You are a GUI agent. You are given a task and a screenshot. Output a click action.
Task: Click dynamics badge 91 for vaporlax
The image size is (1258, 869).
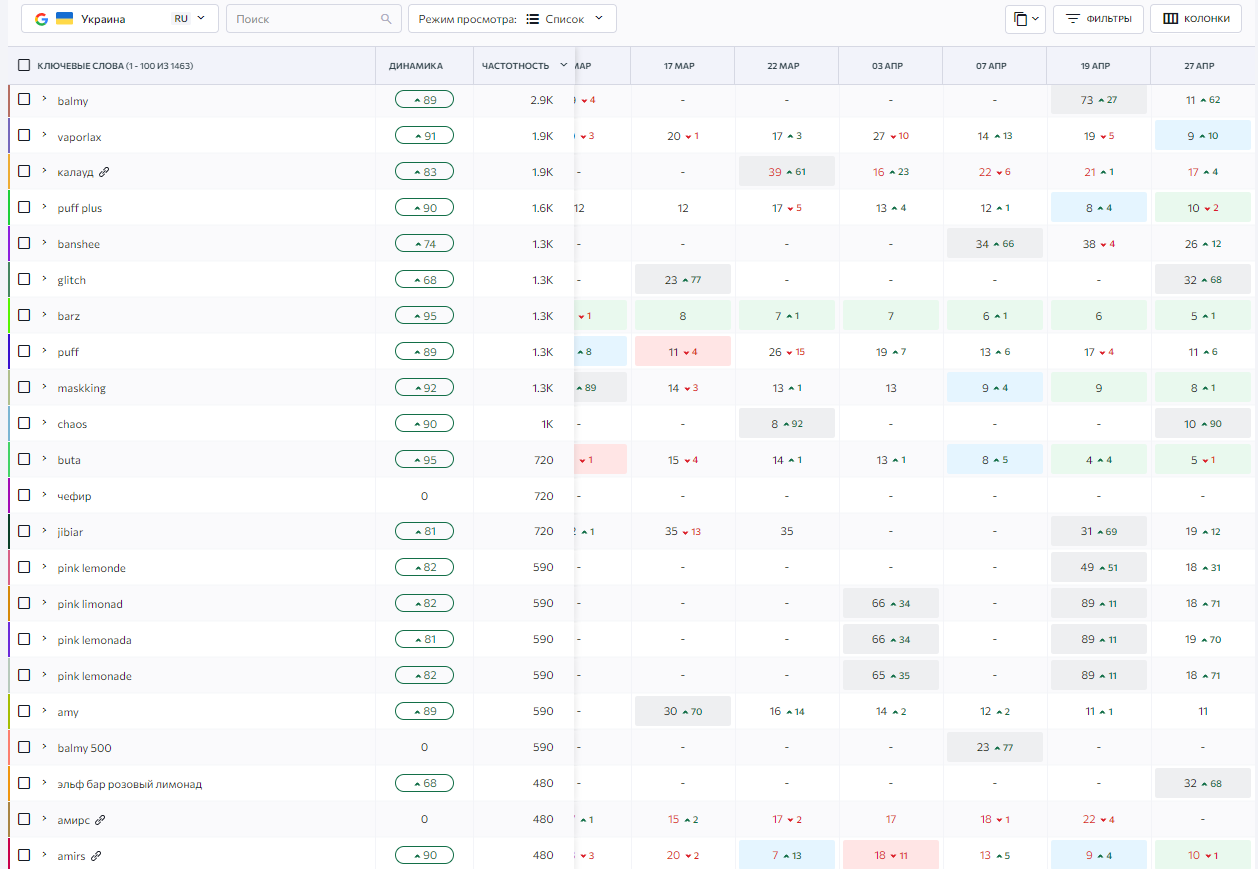click(x=424, y=136)
